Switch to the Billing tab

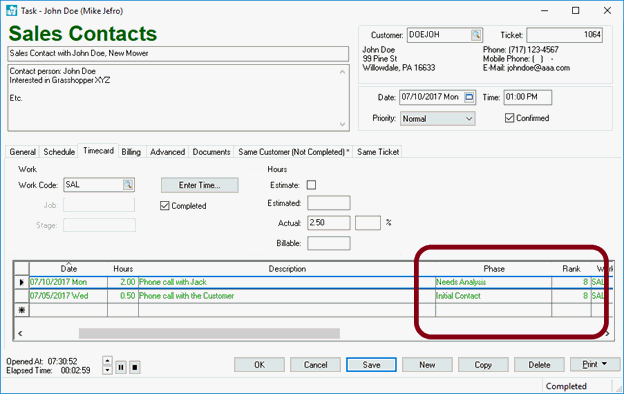131,152
